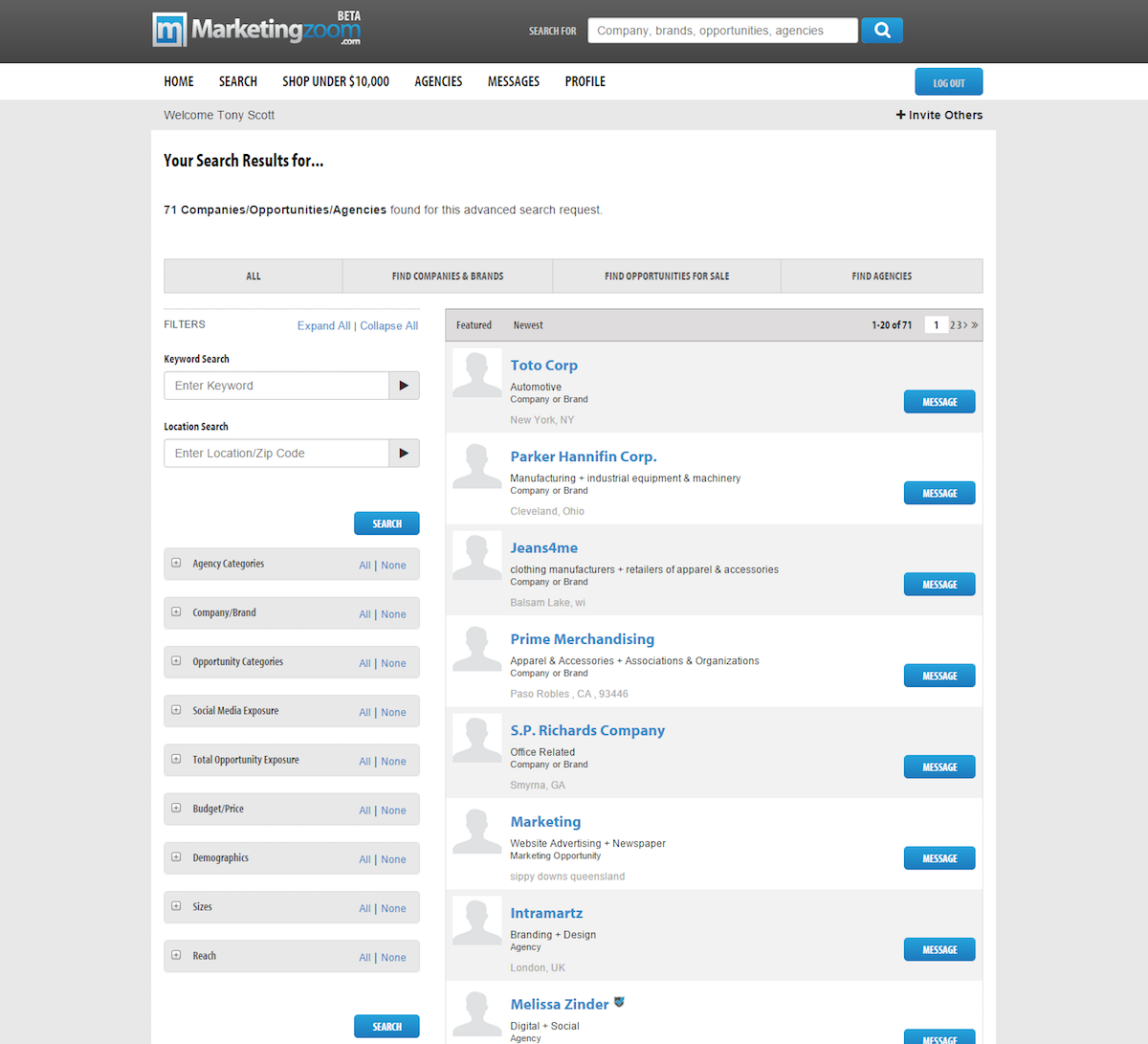The height and width of the screenshot is (1044, 1148).
Task: Click the Search button below the Reach filter
Action: 386,1027
